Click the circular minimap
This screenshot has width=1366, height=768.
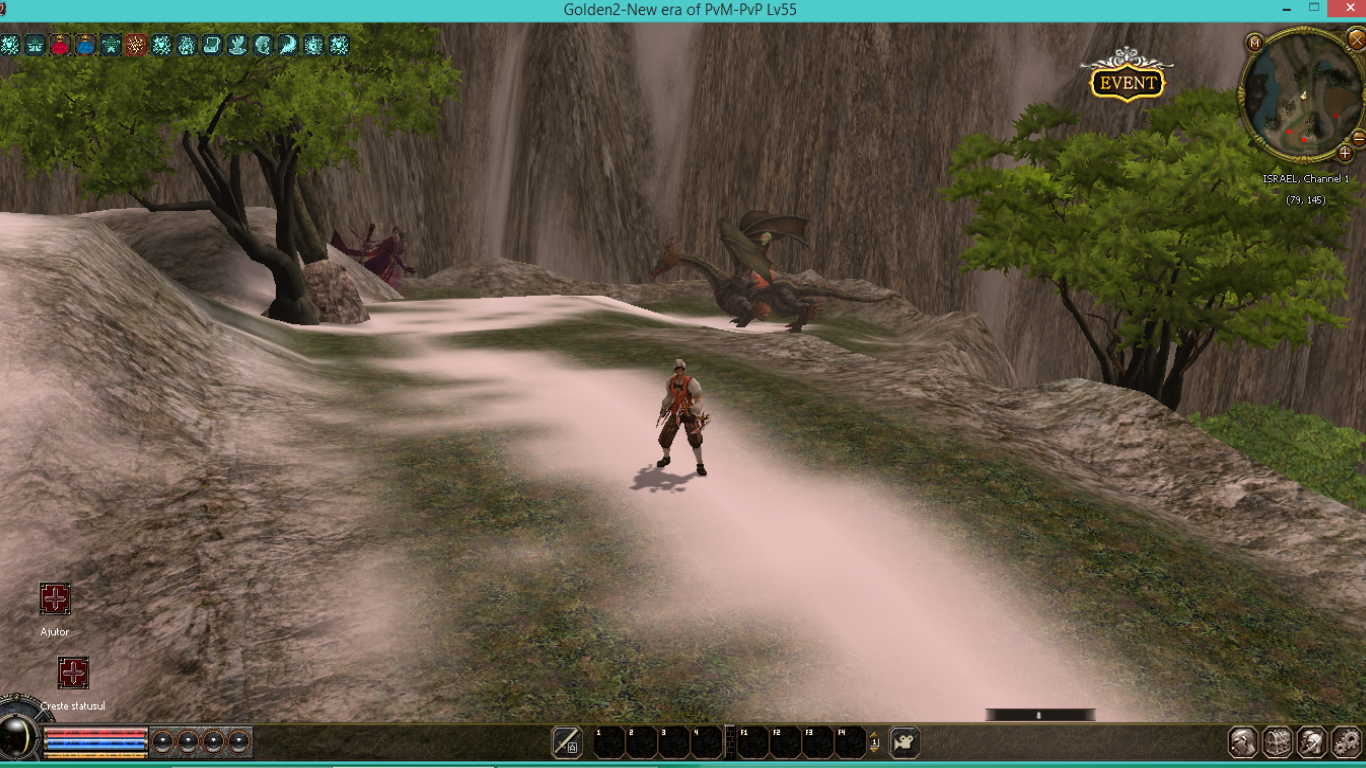pos(1302,97)
